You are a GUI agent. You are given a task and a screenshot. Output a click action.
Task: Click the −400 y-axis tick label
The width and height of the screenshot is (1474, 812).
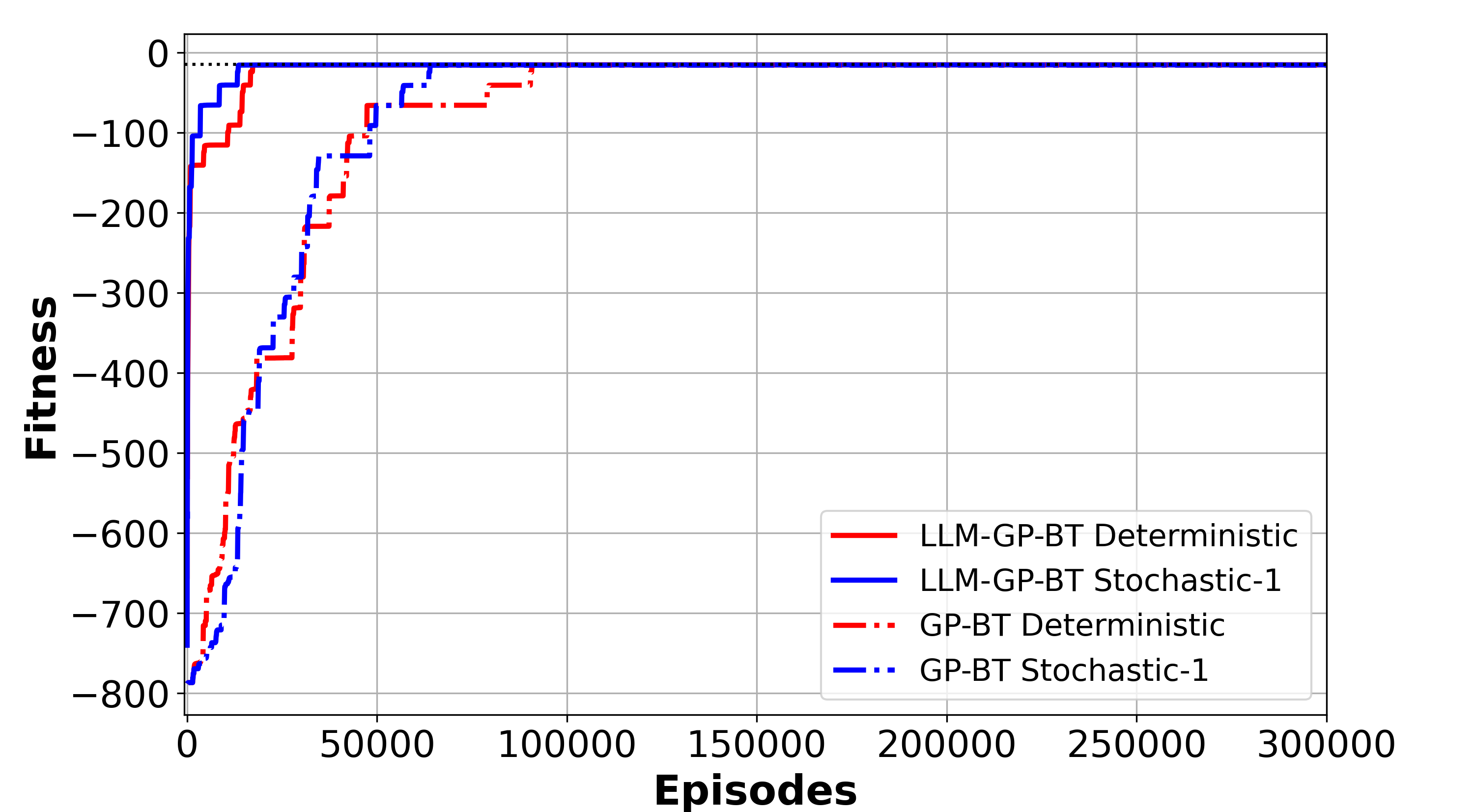coord(121,375)
